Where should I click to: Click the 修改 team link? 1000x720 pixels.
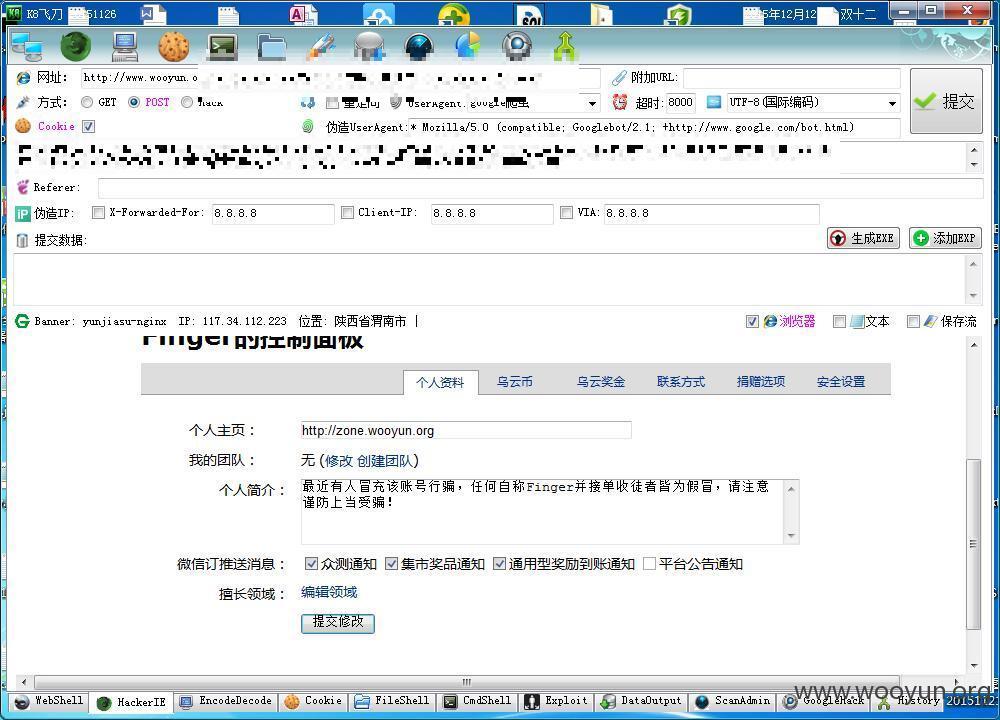[x=339, y=460]
